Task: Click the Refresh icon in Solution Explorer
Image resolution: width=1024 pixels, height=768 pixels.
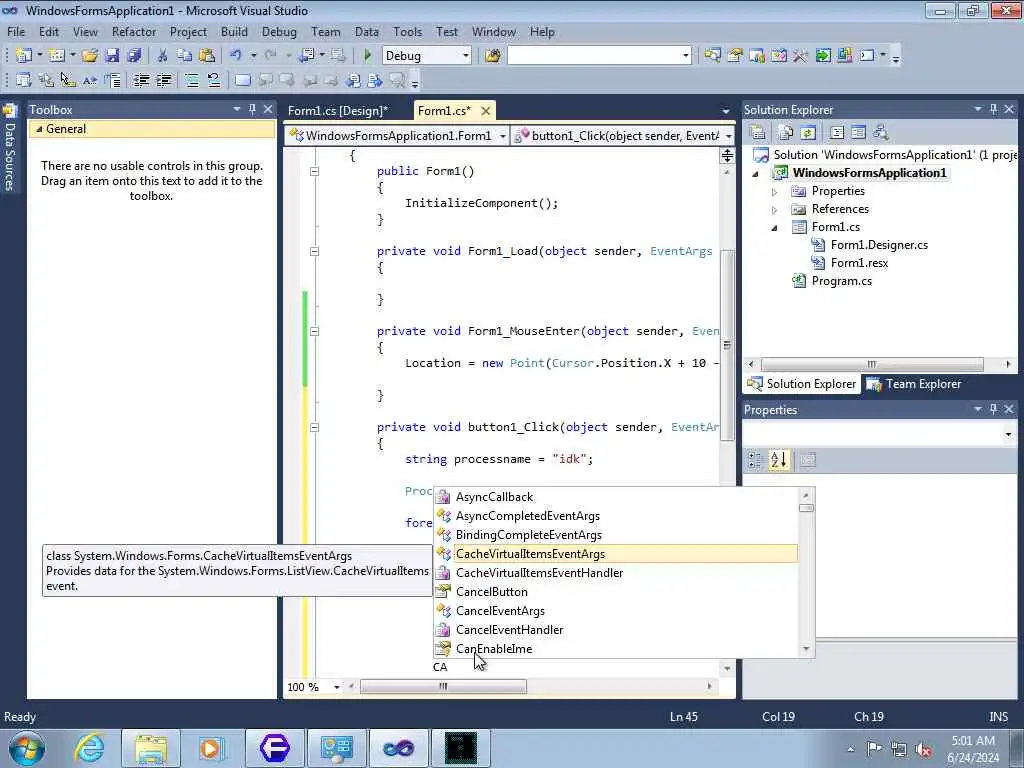Action: (808, 133)
